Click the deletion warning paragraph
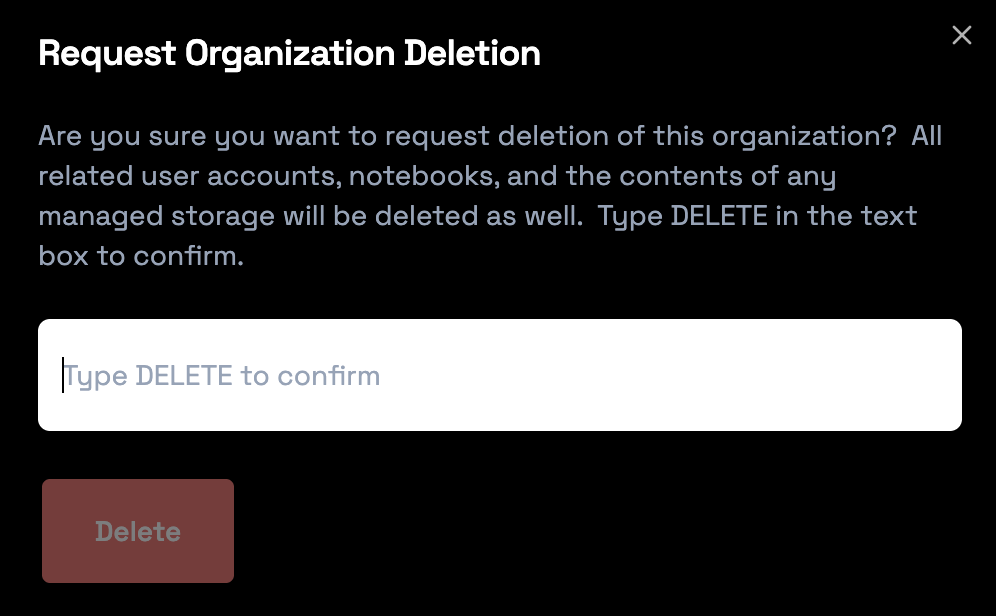Viewport: 996px width, 616px height. pos(480,195)
